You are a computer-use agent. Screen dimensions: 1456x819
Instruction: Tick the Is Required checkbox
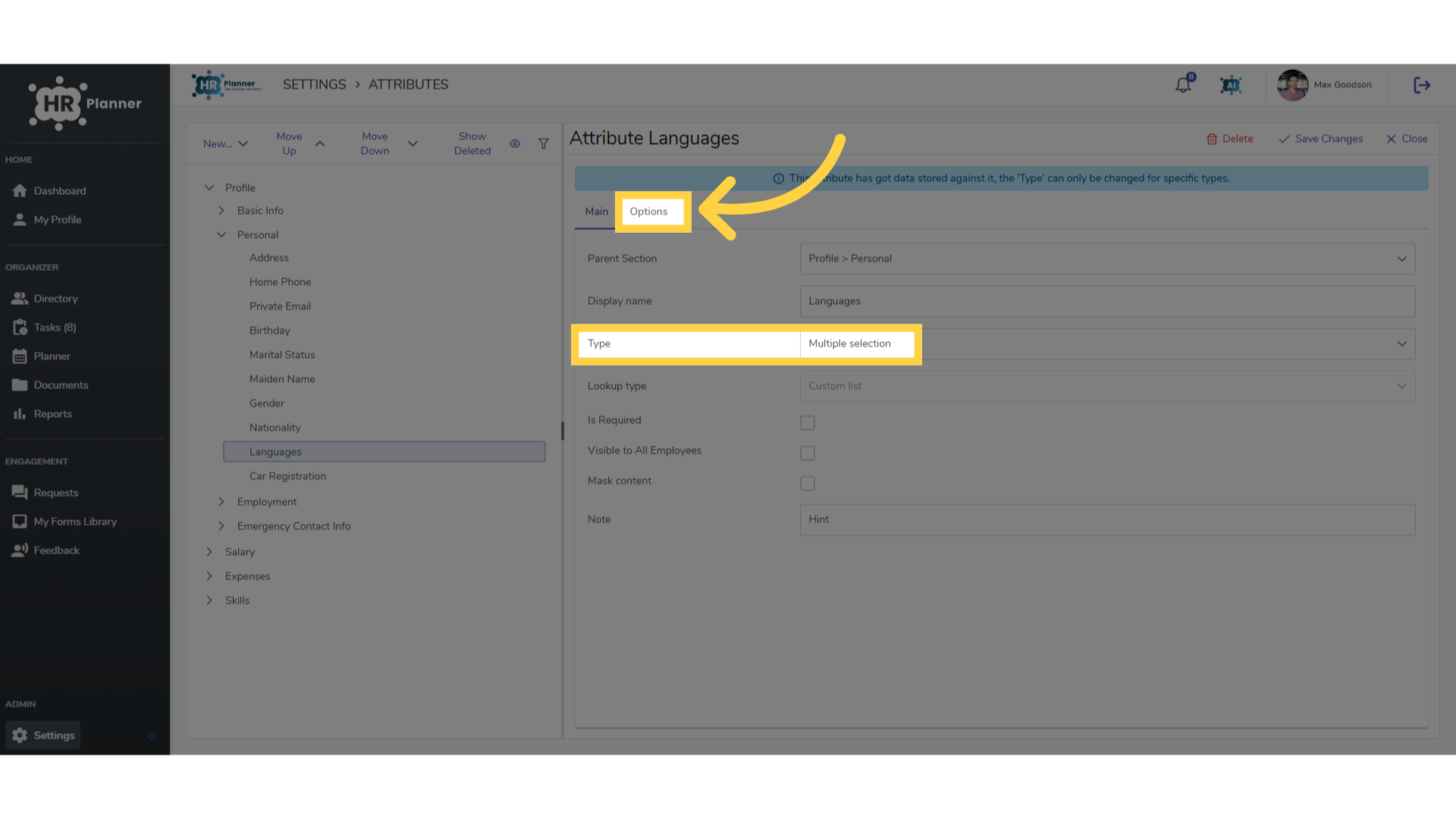point(808,422)
